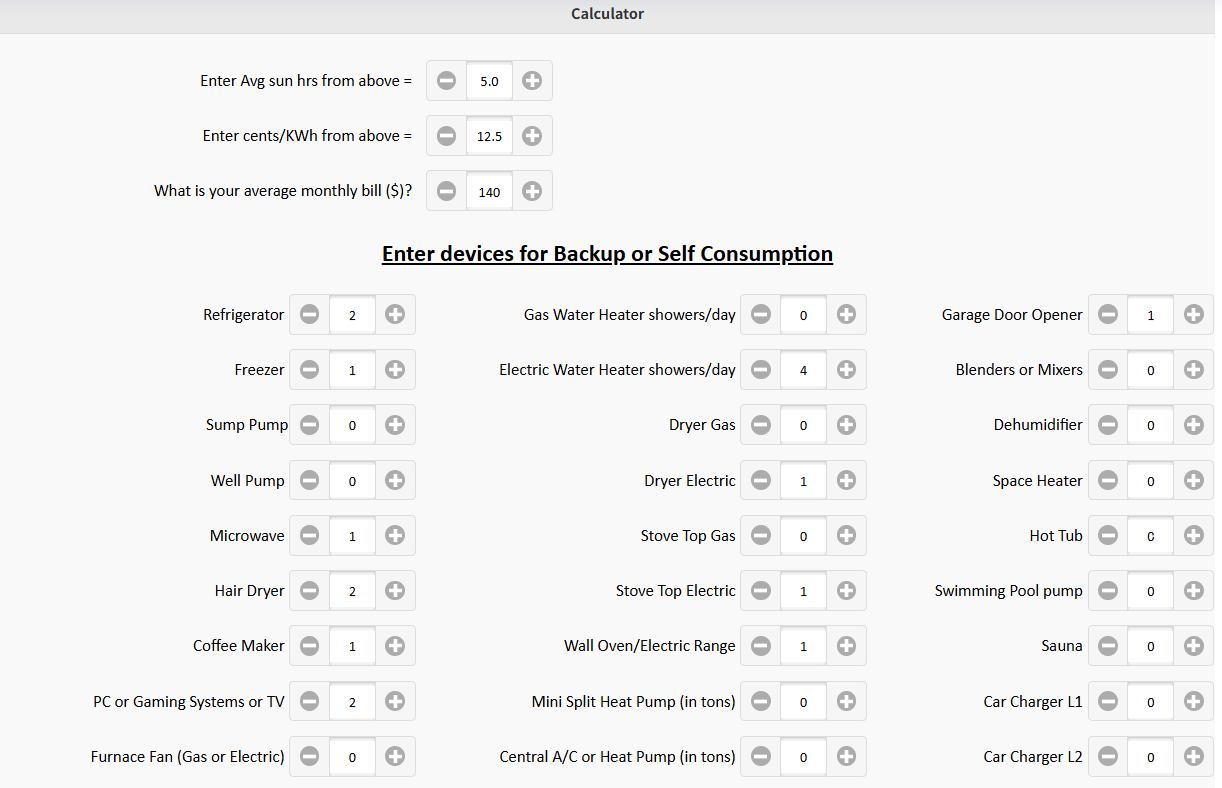Add one Sump Pump with plus
Screen dimensions: 1222x788
click(395, 425)
